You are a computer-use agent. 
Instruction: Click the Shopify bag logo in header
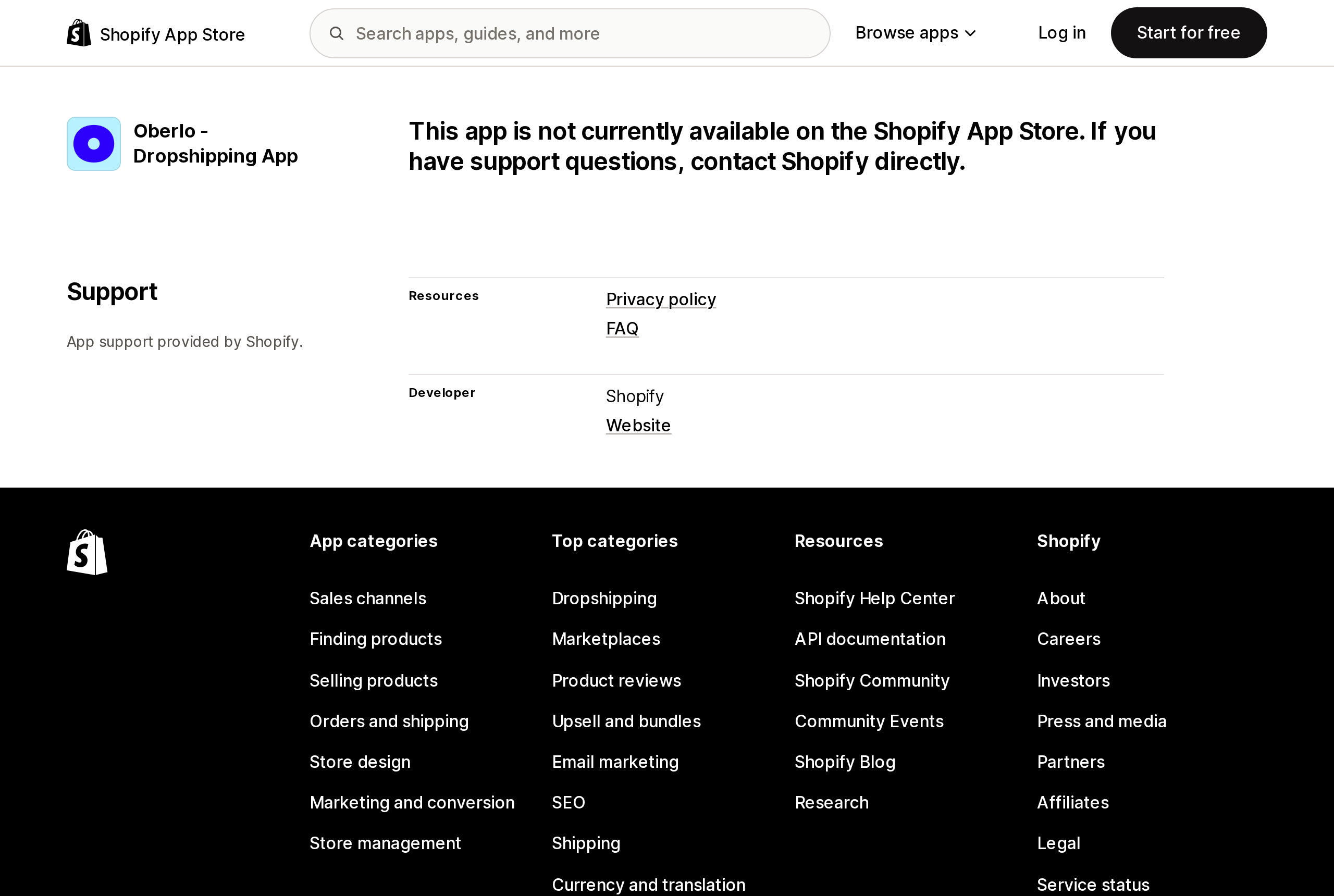pos(79,33)
